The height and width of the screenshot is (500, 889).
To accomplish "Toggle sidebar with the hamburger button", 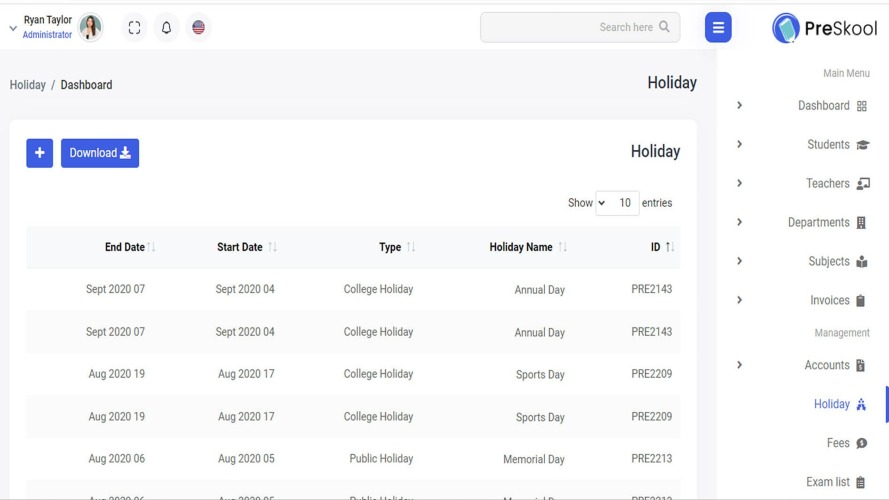I will 718,27.
